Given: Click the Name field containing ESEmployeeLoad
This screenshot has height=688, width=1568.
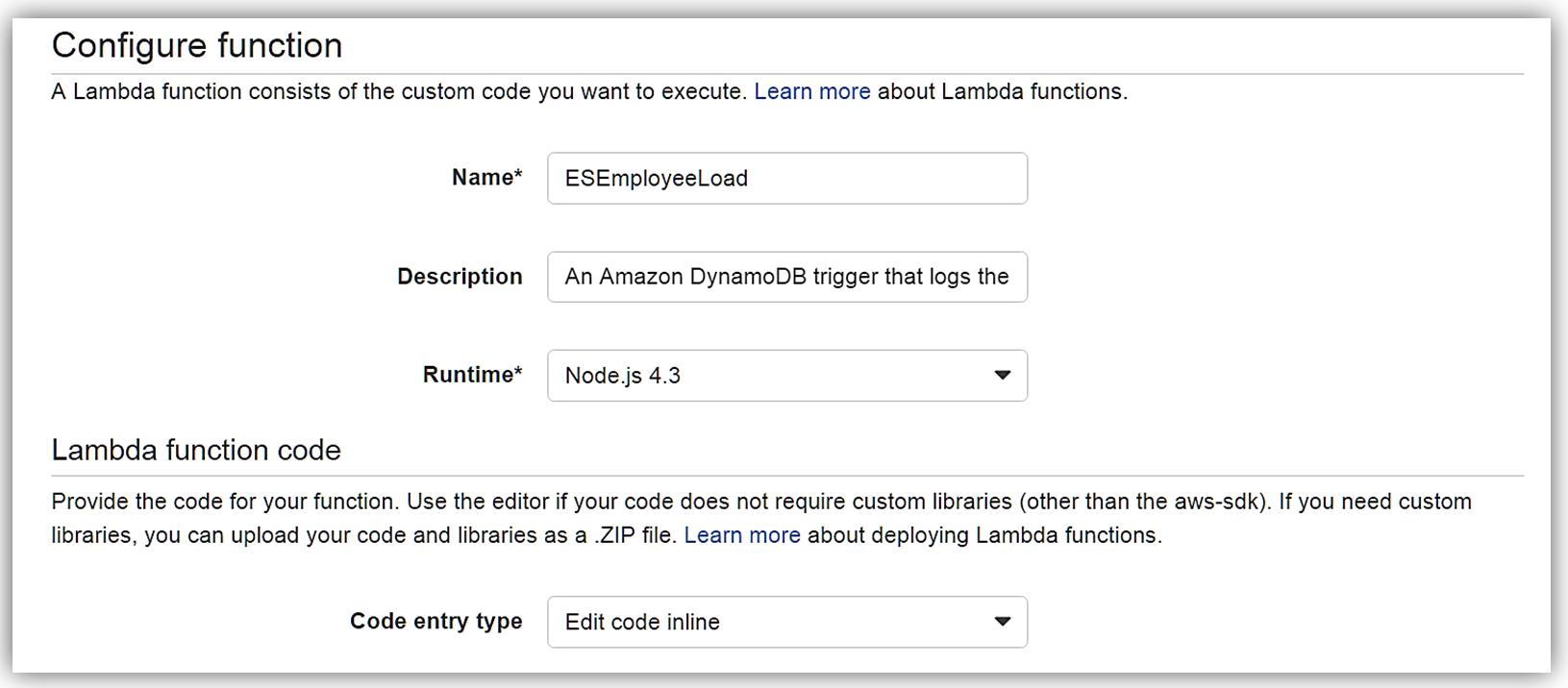Looking at the screenshot, I should 786,179.
